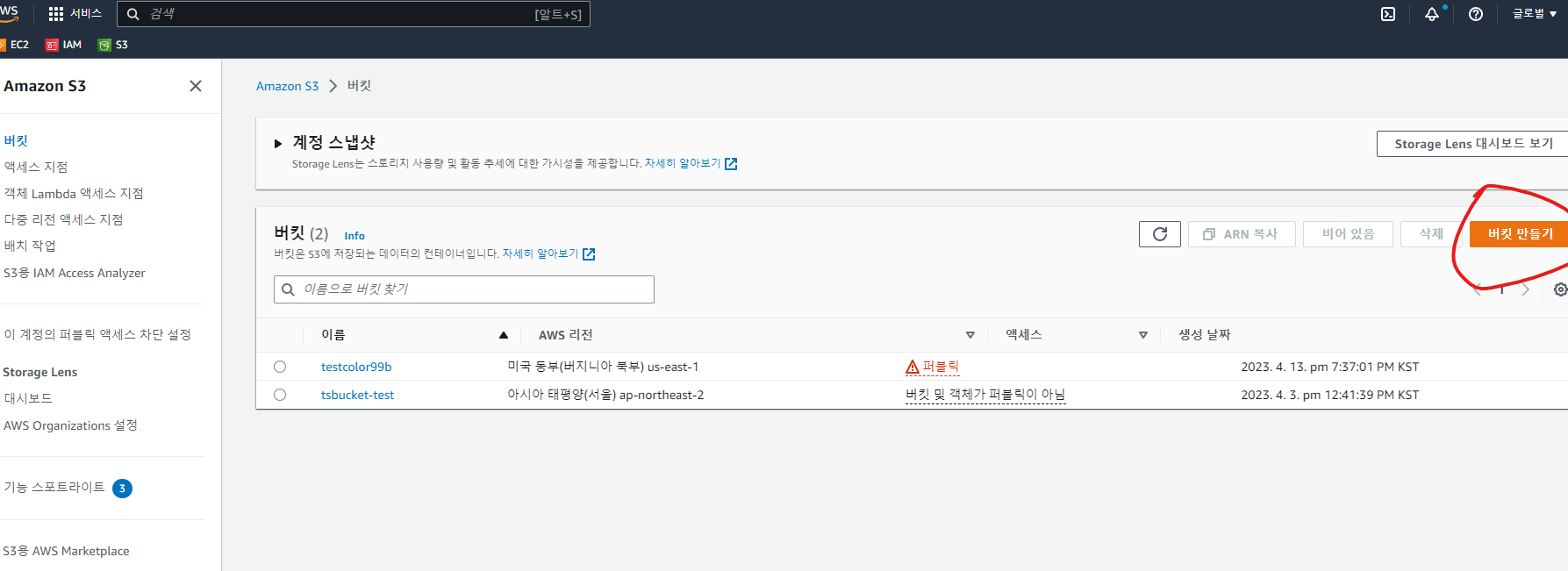This screenshot has height=571, width=1568.
Task: Open the account Block Public Access settings
Action: pyautogui.click(x=97, y=334)
